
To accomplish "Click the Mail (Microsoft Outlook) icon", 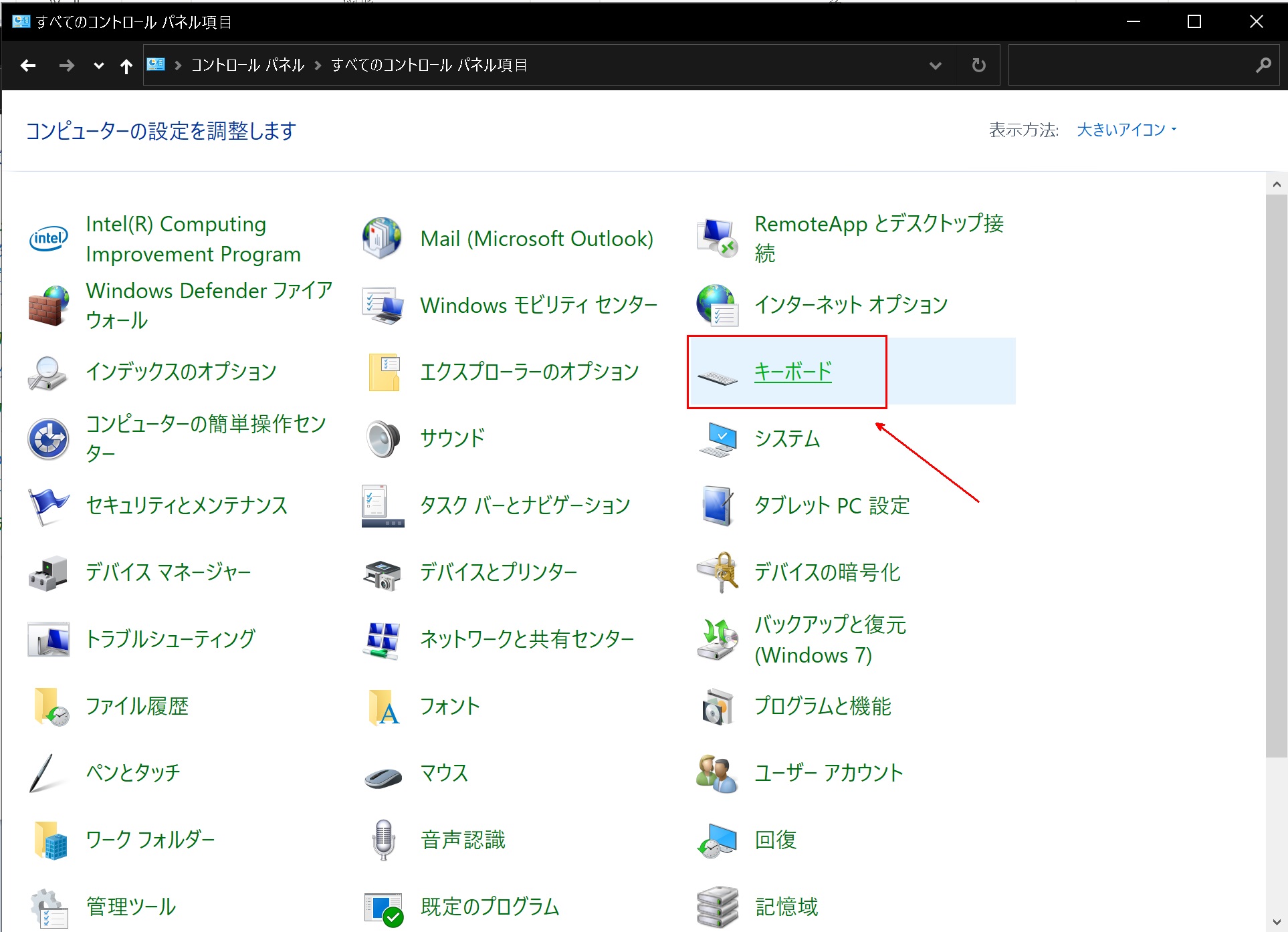I will 383,239.
